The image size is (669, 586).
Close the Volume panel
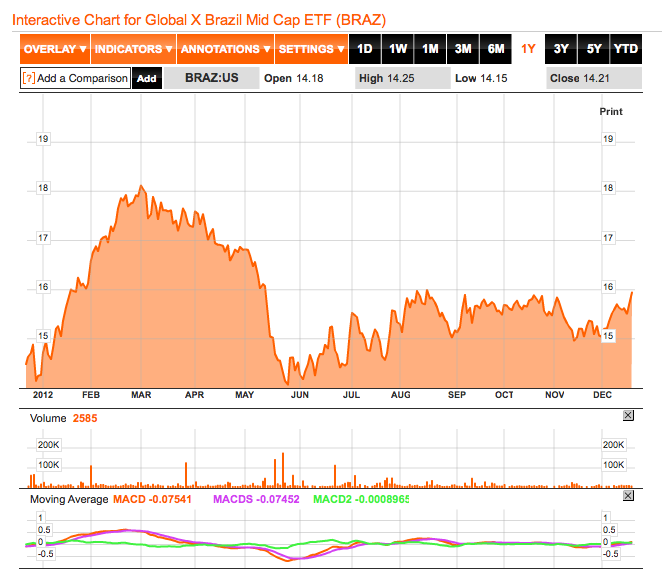628,415
